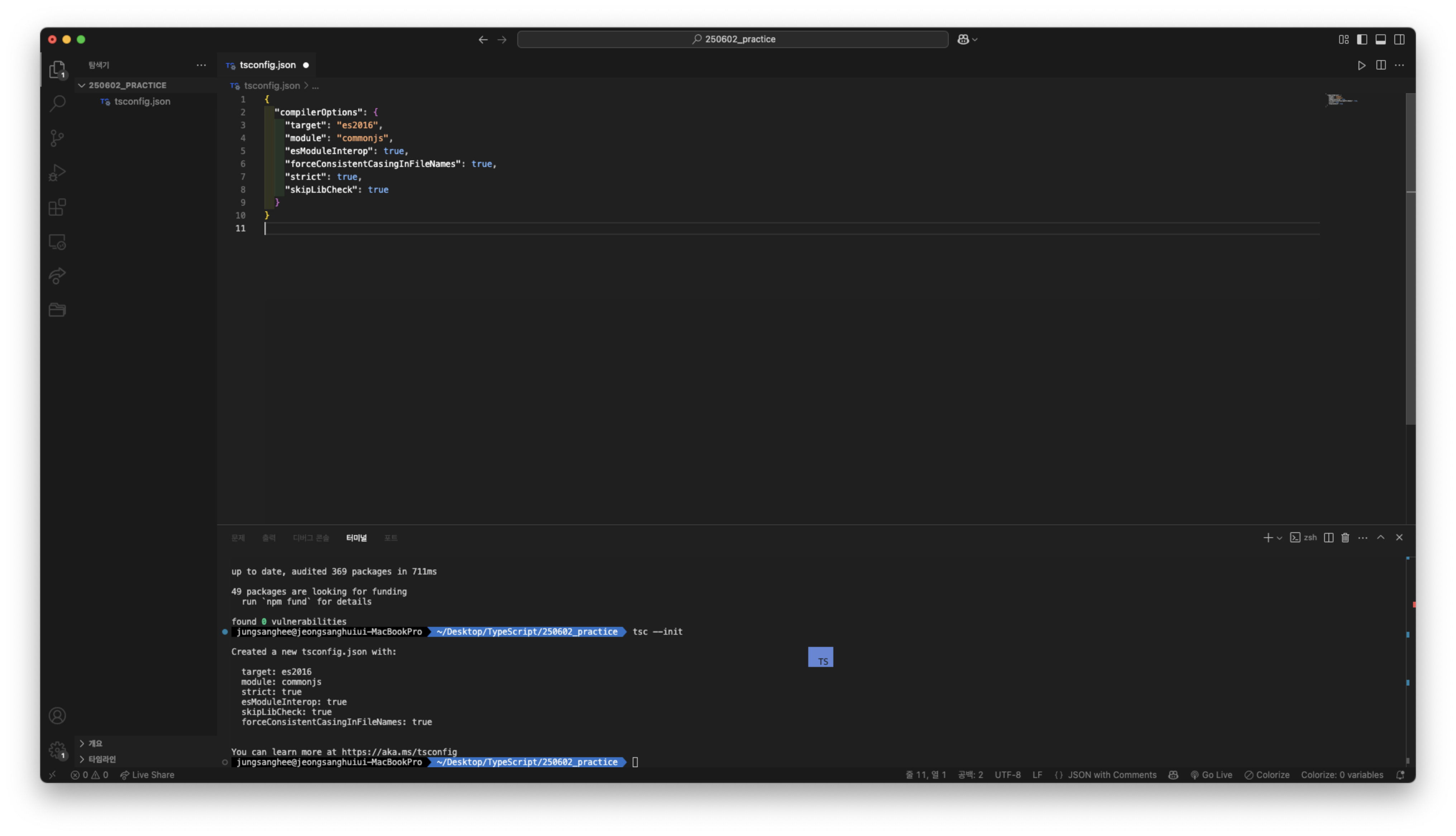Expand the 타임라인 timeline section

(x=147, y=759)
